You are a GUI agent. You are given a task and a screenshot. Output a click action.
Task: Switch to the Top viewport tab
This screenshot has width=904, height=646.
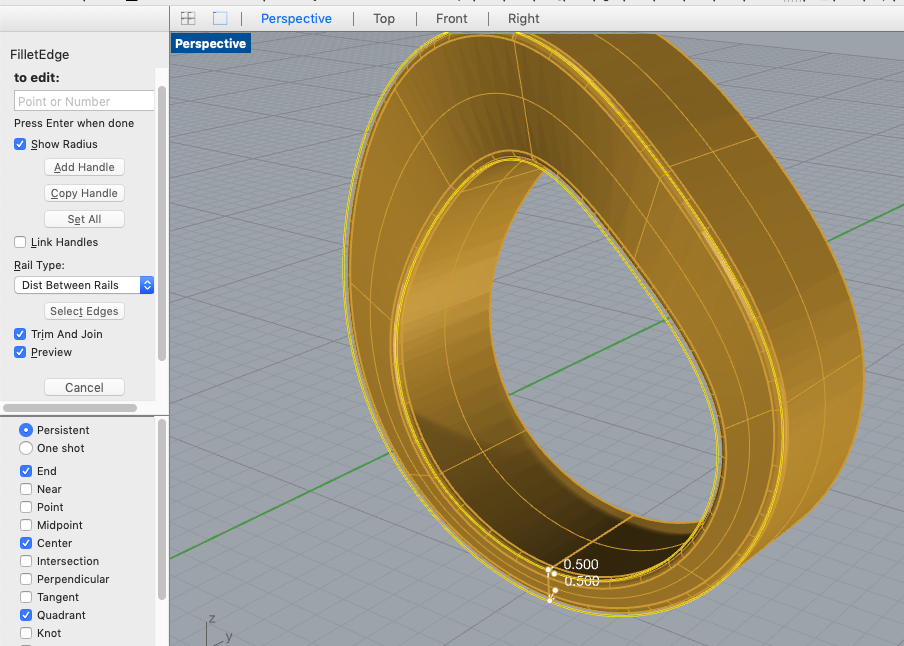(384, 18)
